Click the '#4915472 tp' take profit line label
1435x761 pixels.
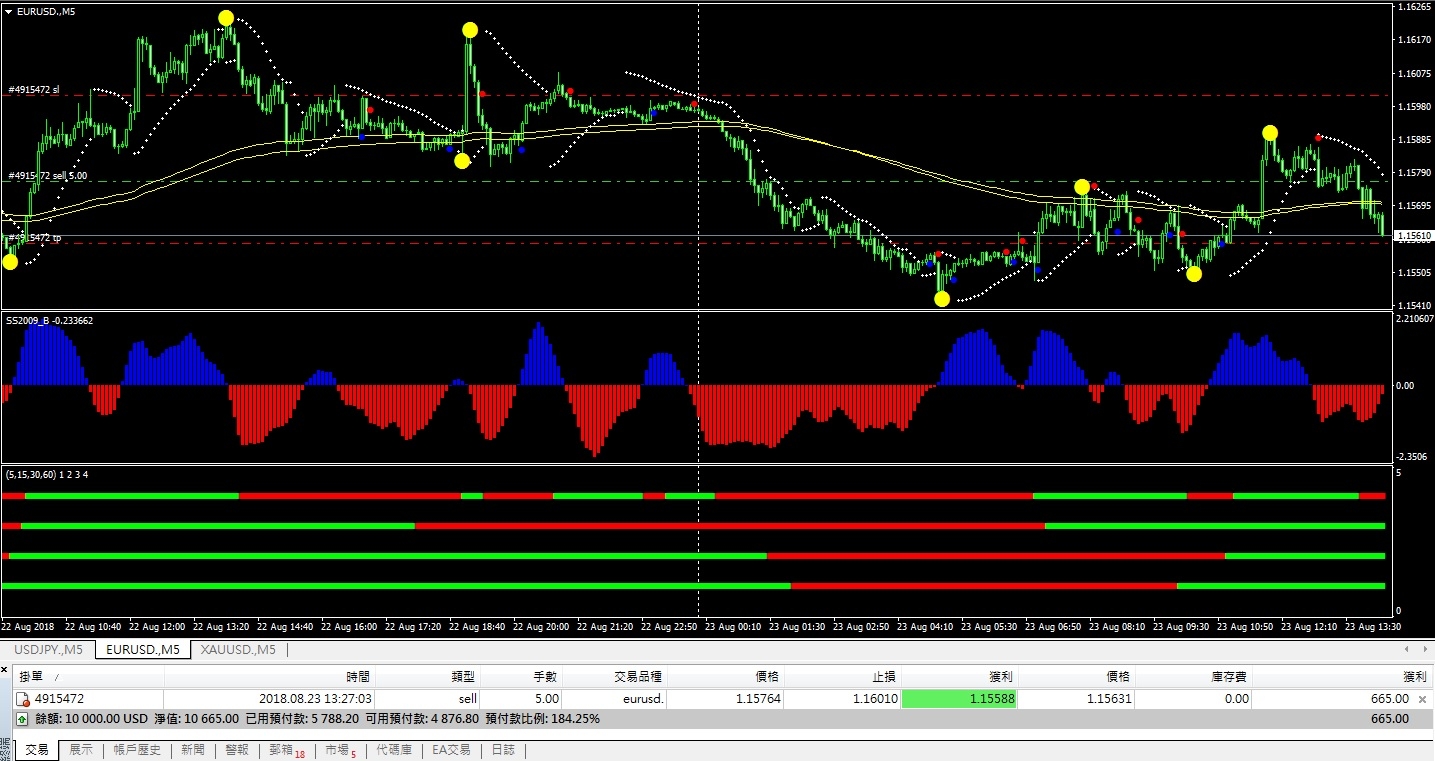point(34,237)
